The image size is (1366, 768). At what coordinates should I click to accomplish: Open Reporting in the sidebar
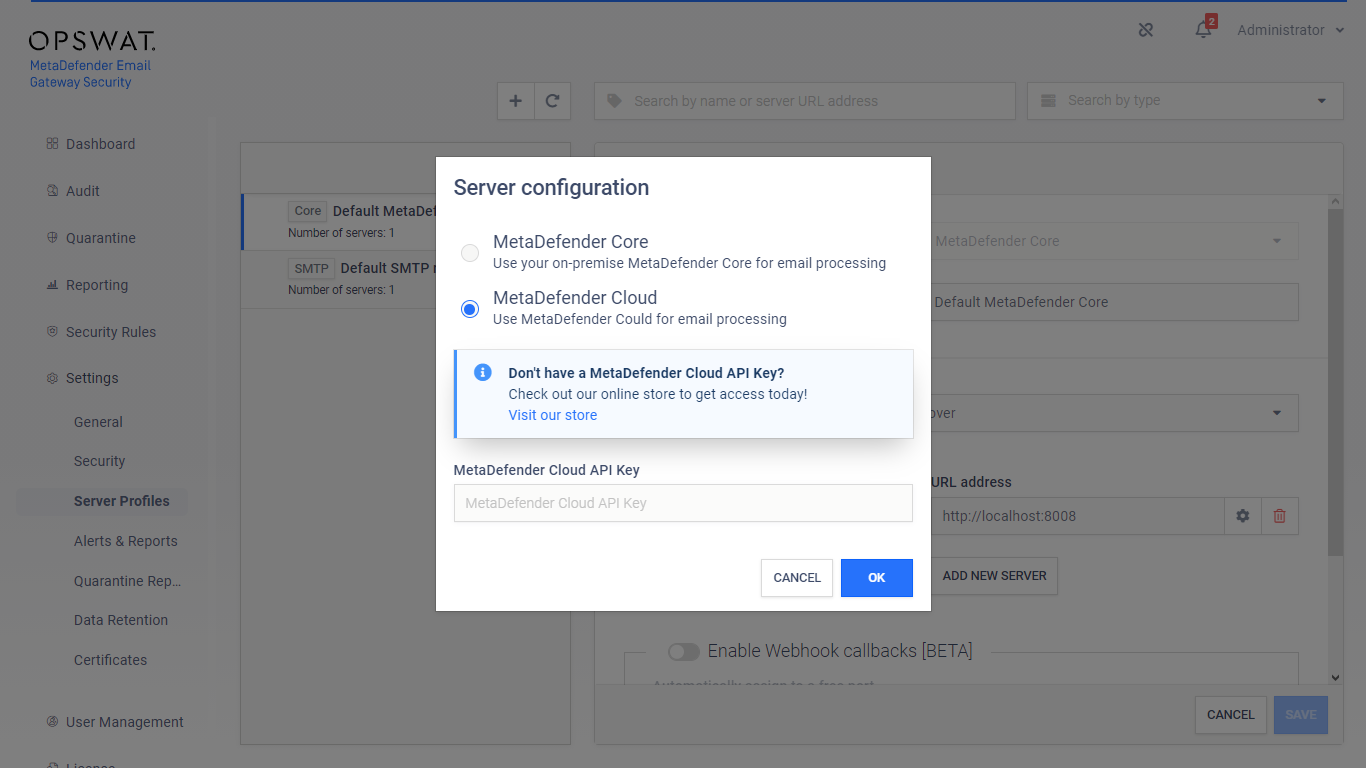(97, 285)
